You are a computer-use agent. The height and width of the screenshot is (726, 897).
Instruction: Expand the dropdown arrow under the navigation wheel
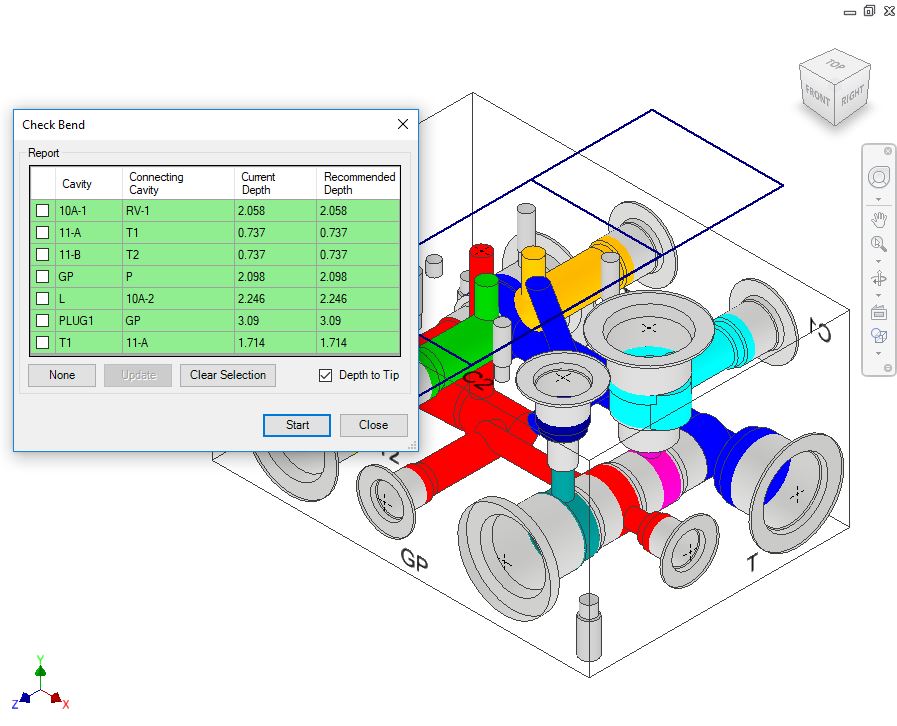coord(878,198)
